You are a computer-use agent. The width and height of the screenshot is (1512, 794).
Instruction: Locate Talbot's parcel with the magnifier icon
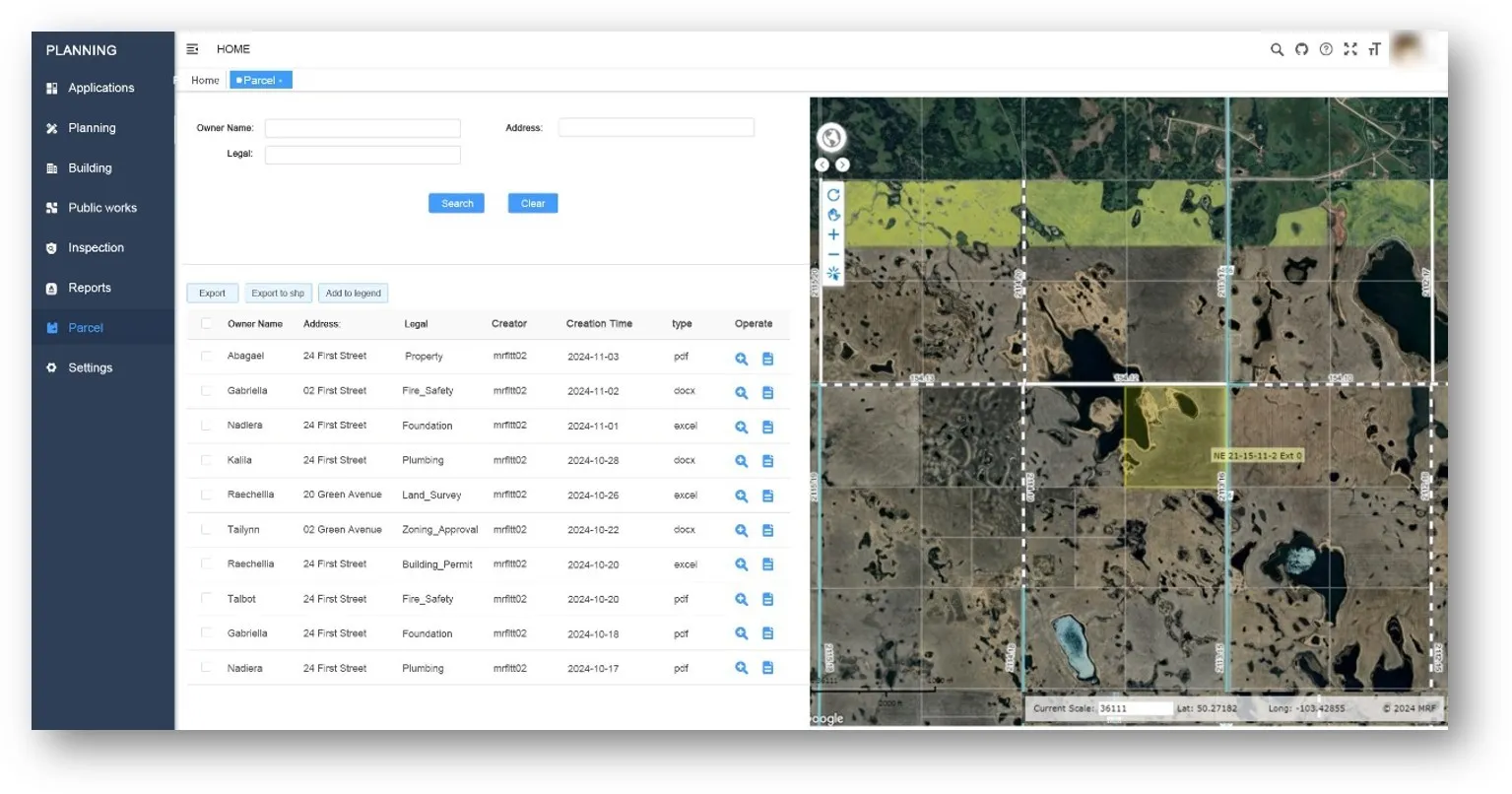(742, 599)
